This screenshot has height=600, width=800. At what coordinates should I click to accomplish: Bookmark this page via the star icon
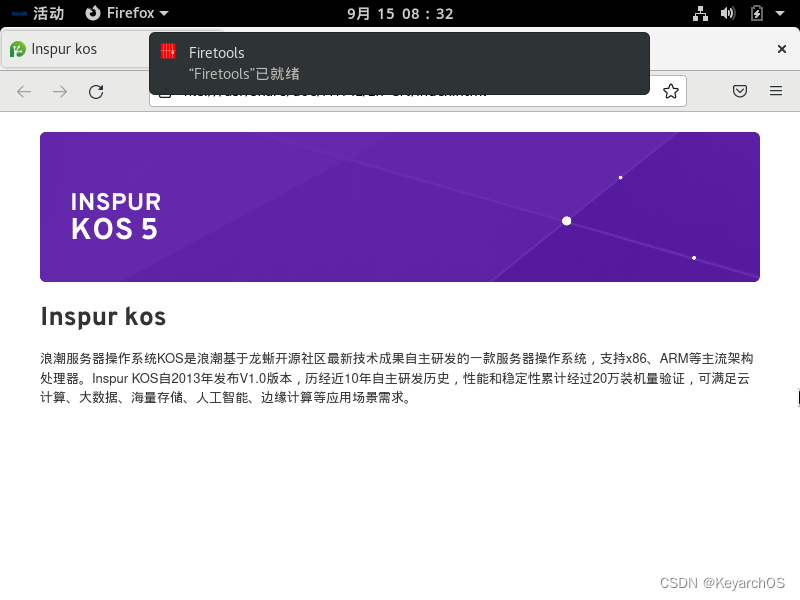coord(670,91)
